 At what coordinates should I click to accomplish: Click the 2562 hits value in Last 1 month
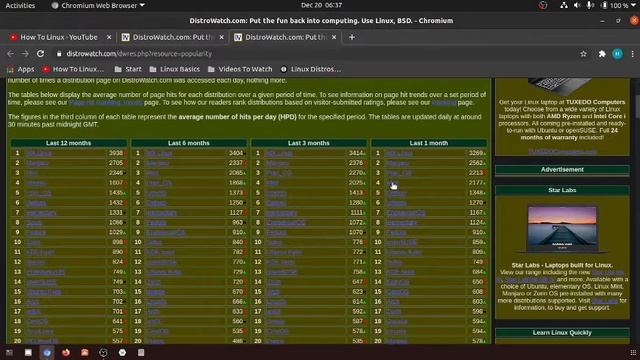[476, 163]
